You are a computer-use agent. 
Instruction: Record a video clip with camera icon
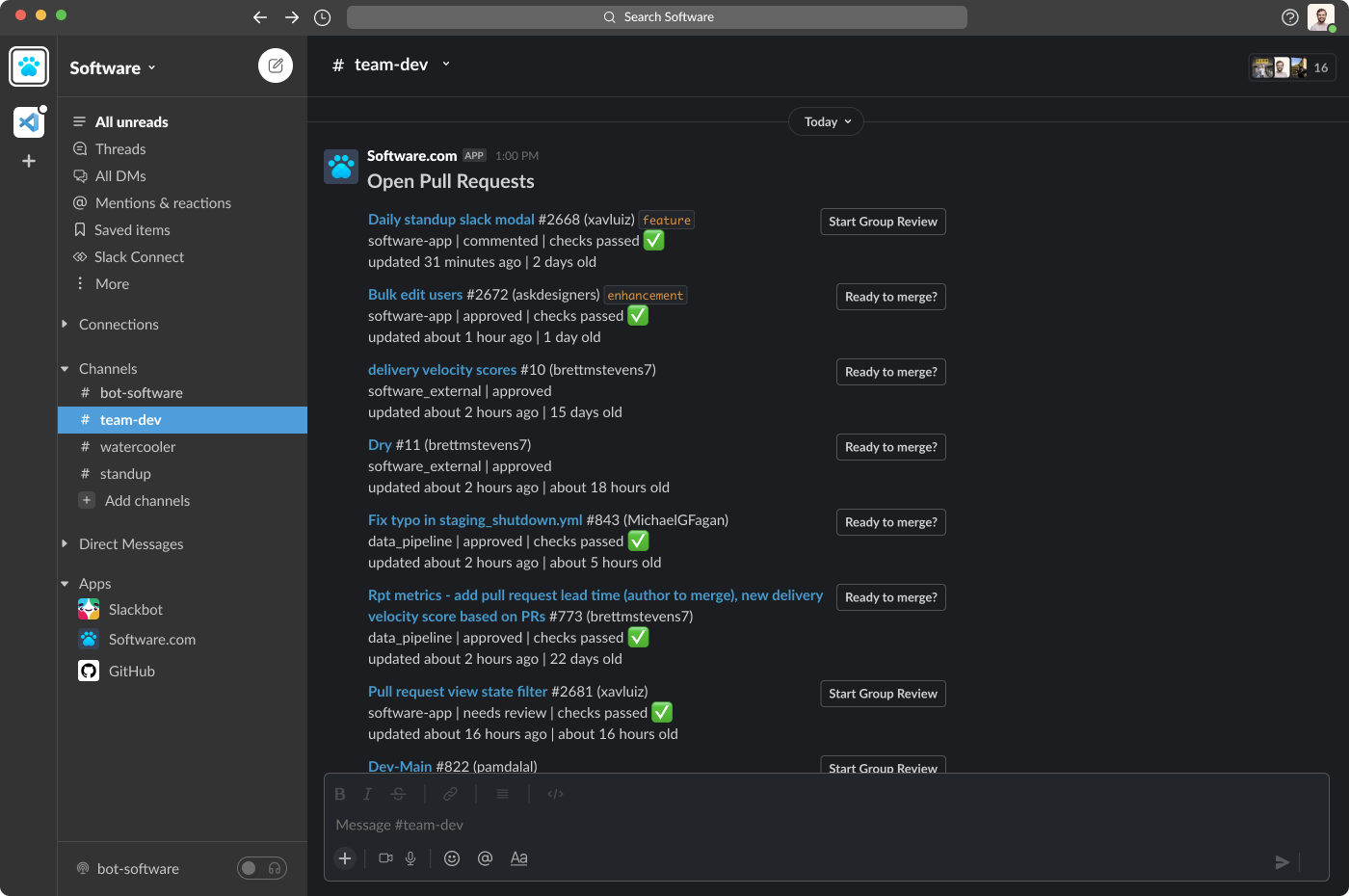pyautogui.click(x=385, y=858)
